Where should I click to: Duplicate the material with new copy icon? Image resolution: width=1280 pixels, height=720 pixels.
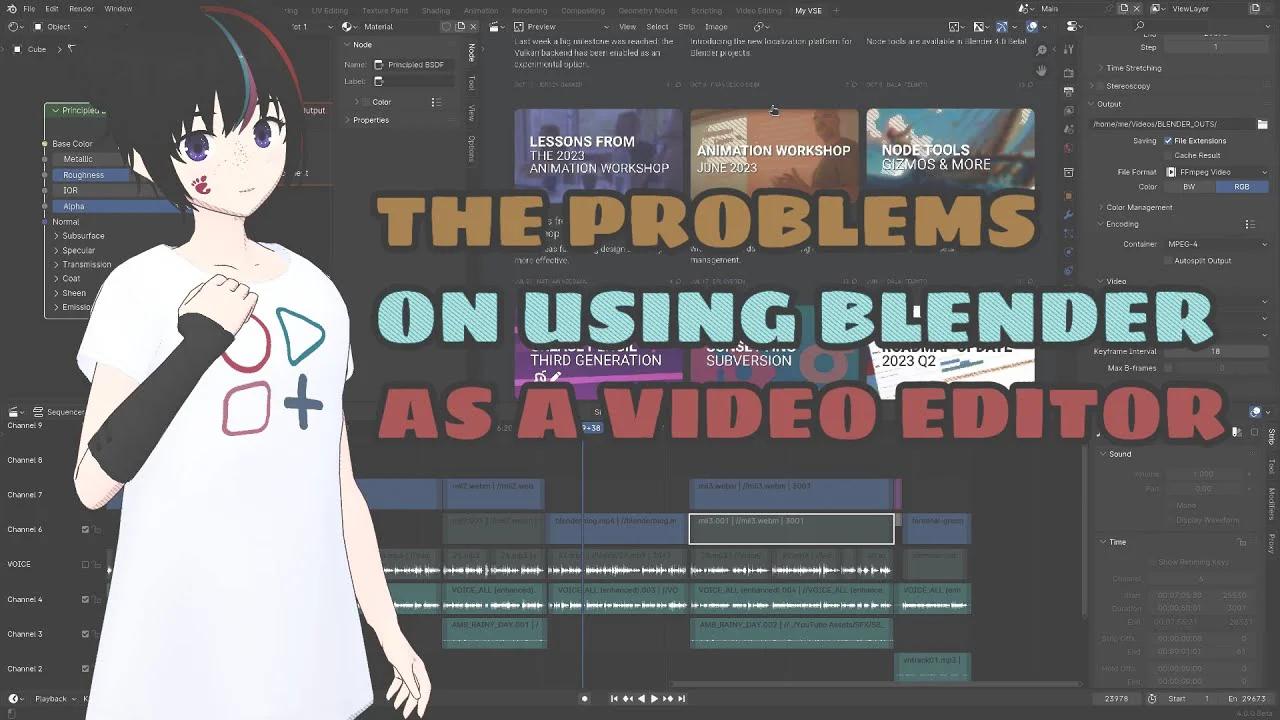coord(461,27)
